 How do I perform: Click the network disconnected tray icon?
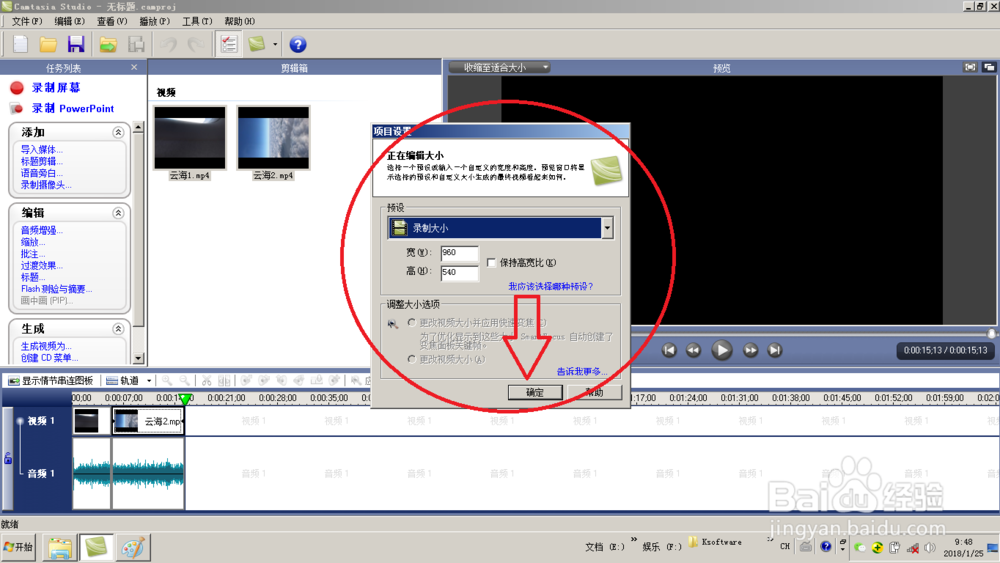(913, 548)
